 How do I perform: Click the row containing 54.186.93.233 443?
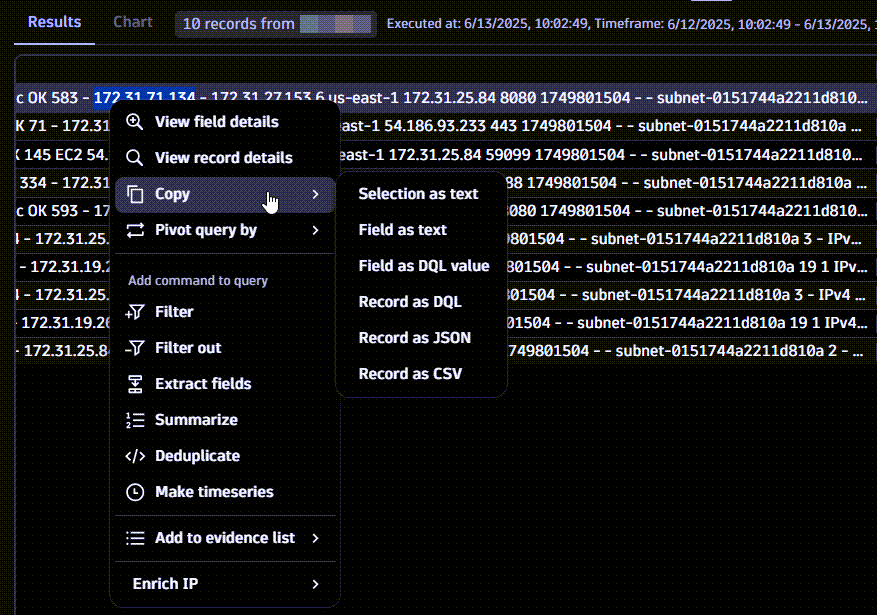coord(445,126)
